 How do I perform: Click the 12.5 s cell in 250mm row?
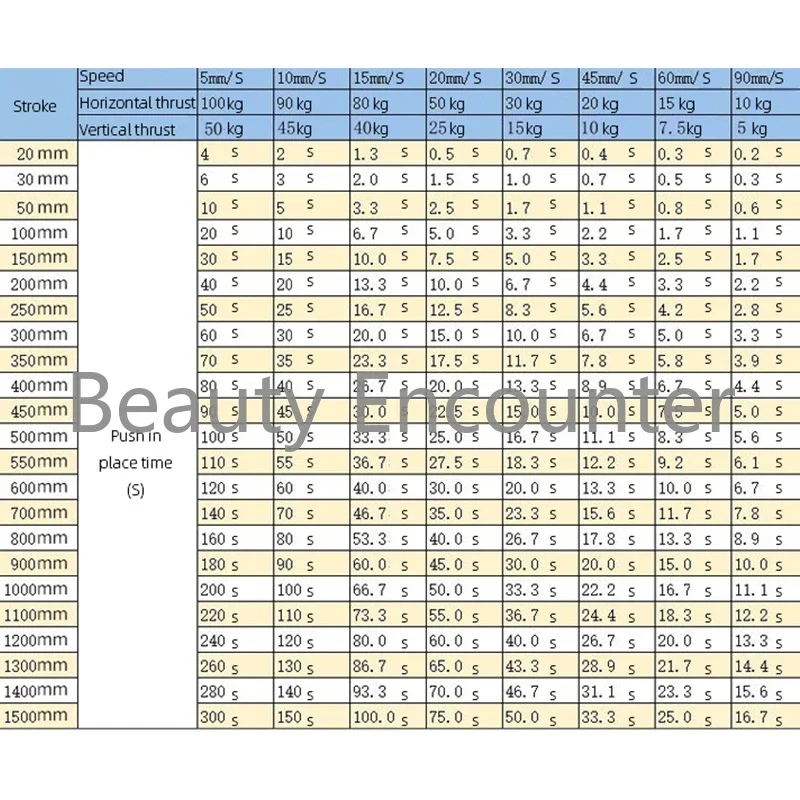[464, 309]
